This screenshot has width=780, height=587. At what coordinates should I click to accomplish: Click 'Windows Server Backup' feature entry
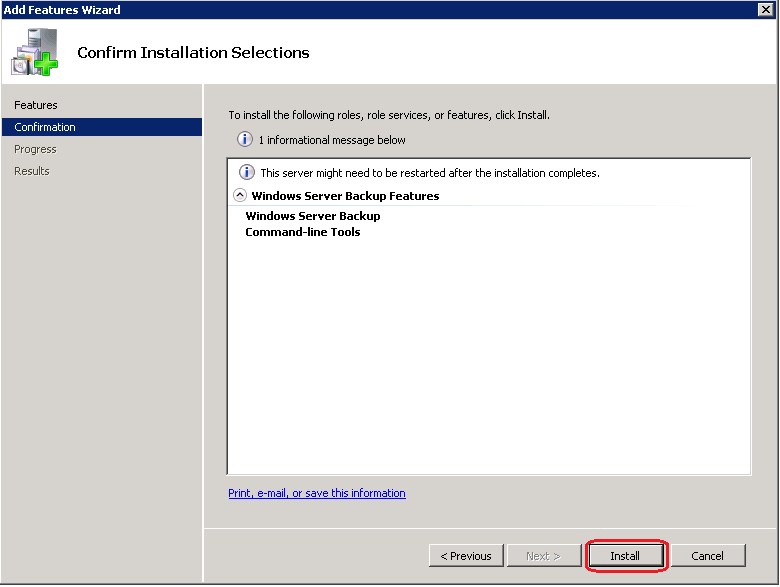313,216
